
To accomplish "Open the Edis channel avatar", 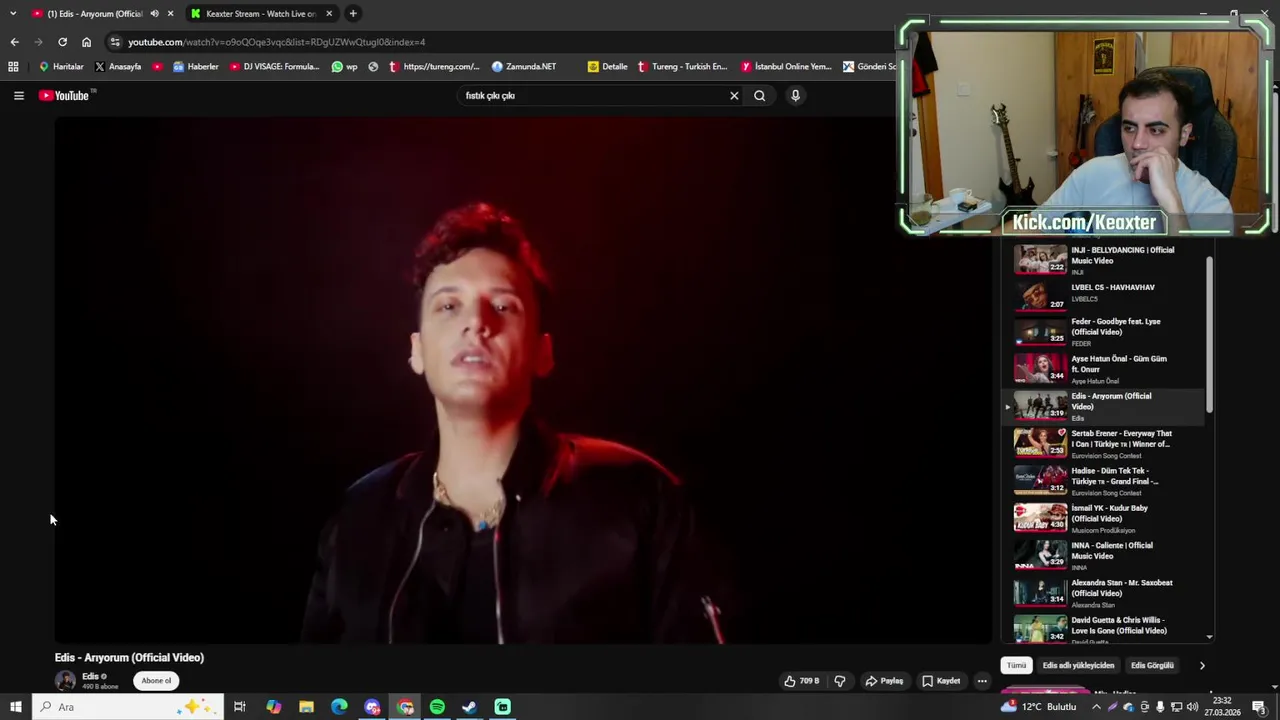I will click(65, 681).
